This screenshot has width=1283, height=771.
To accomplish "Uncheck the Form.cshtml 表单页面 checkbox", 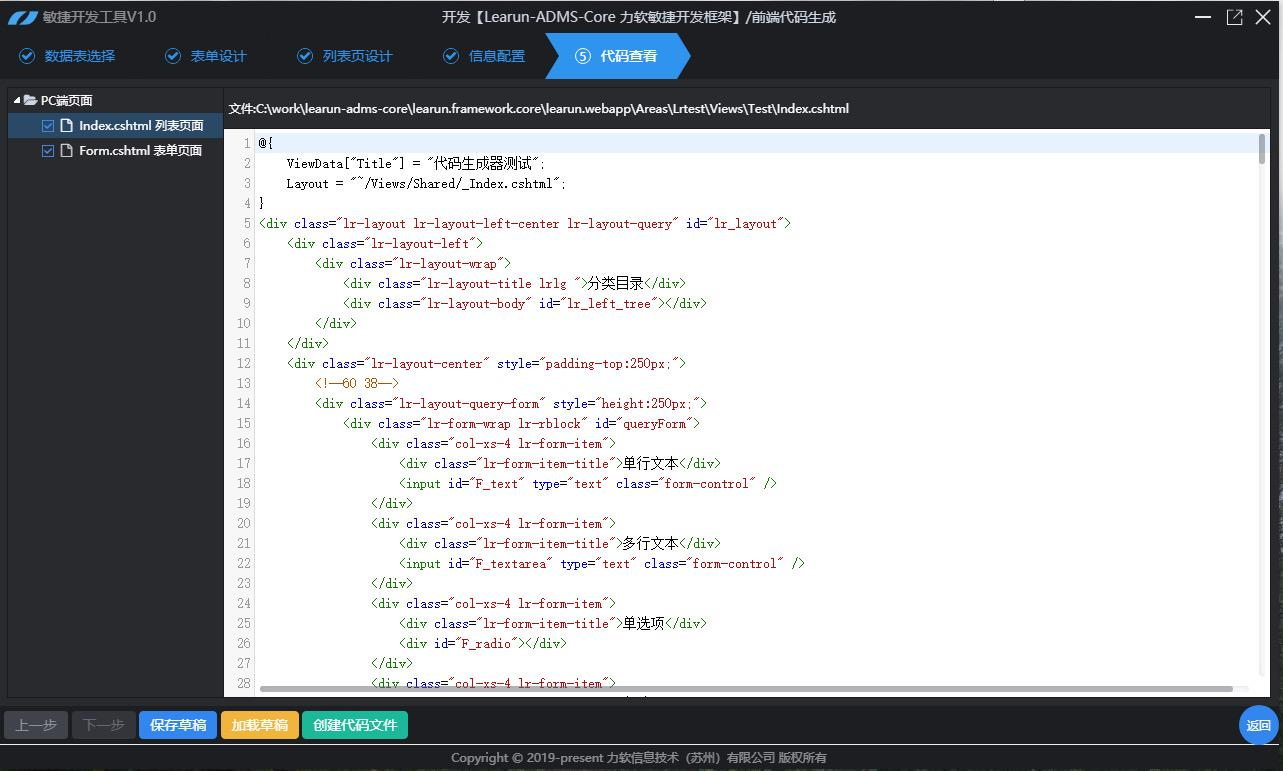I will pyautogui.click(x=48, y=151).
